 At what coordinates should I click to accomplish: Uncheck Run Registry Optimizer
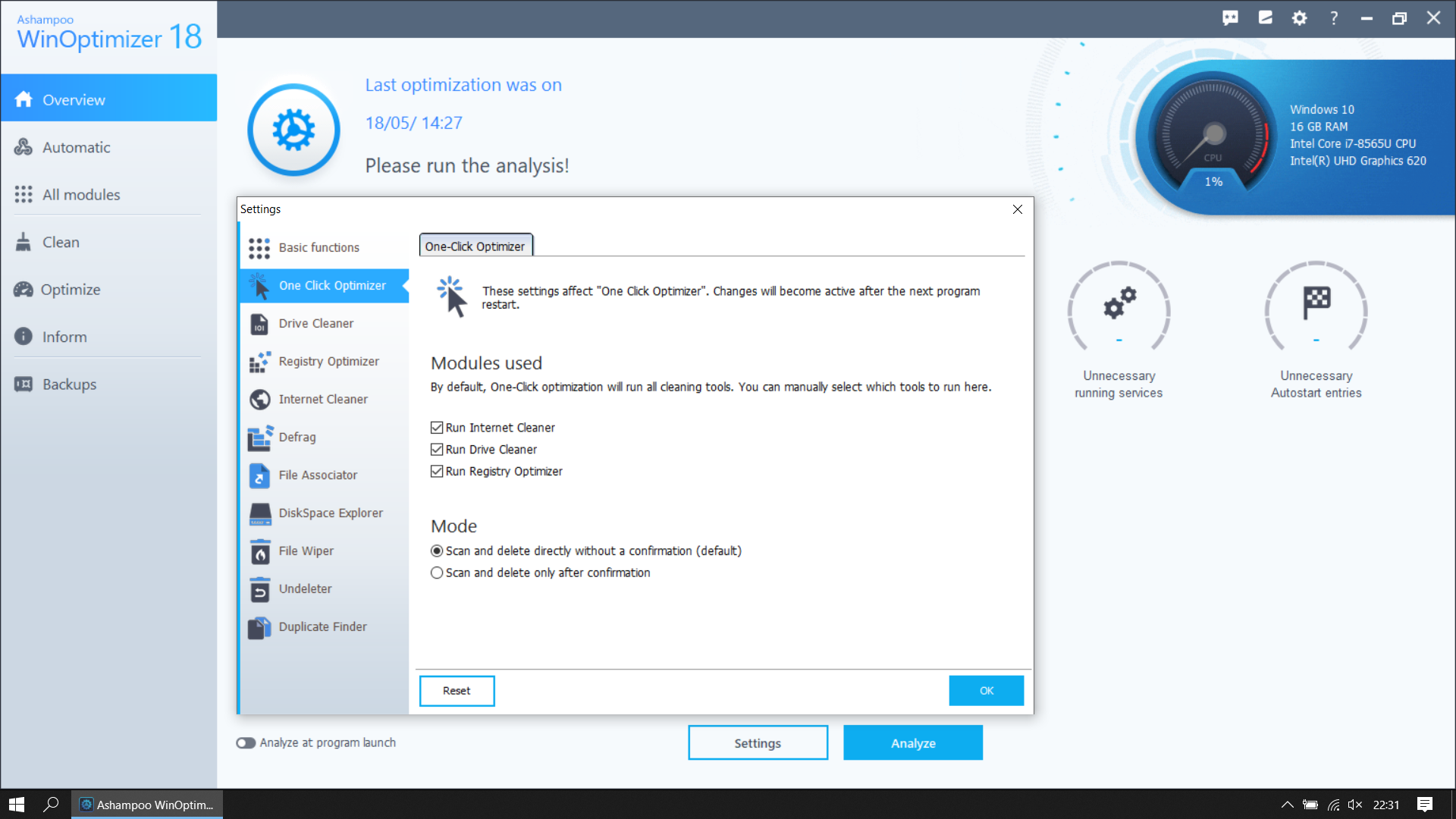[x=437, y=472]
